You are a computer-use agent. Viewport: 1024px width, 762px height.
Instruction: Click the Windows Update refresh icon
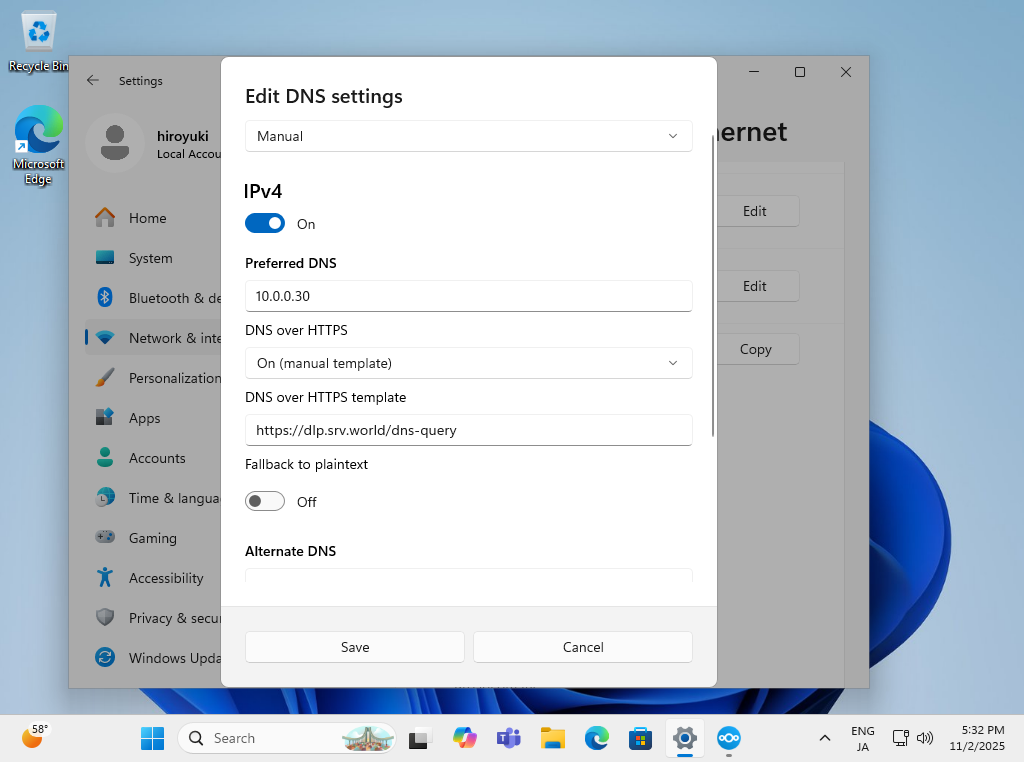pyautogui.click(x=105, y=658)
